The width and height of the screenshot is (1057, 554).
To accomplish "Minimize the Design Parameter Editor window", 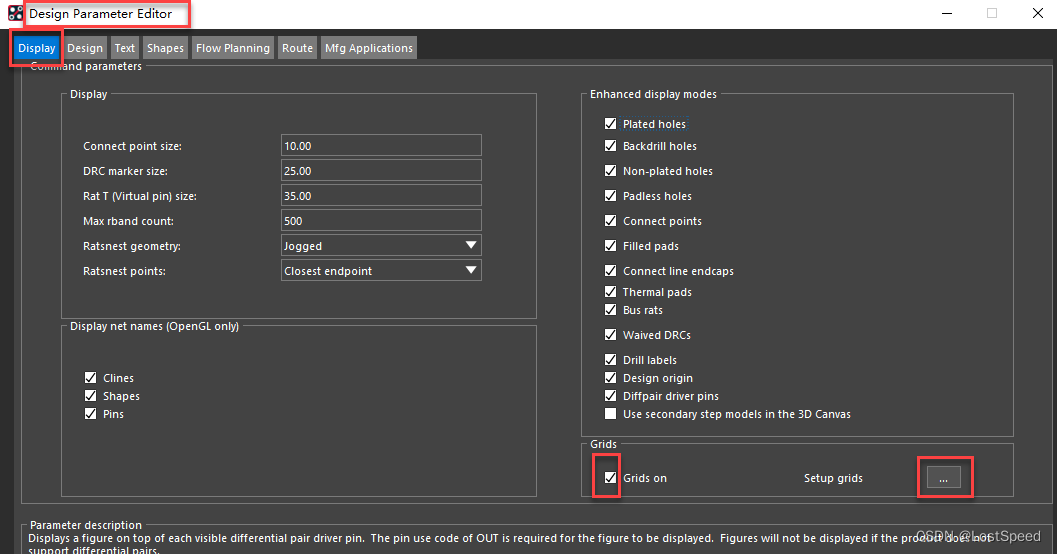I will pos(946,13).
